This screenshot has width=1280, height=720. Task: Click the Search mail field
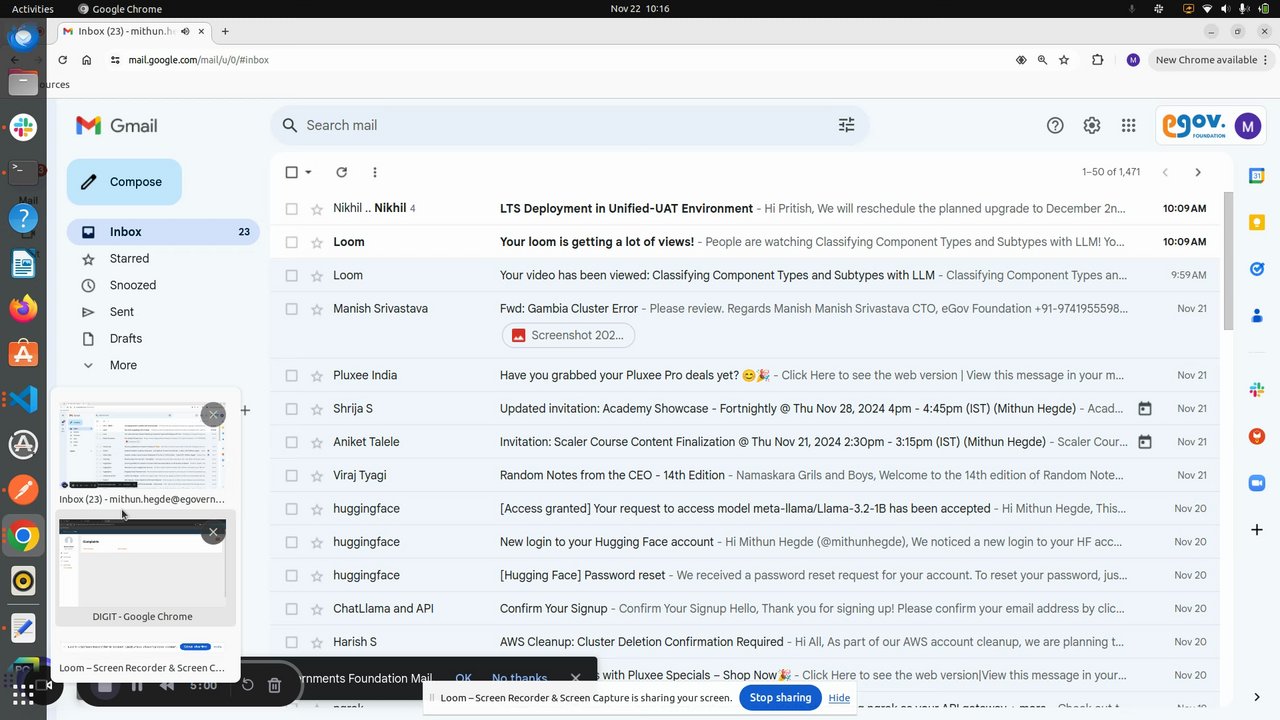[x=570, y=125]
